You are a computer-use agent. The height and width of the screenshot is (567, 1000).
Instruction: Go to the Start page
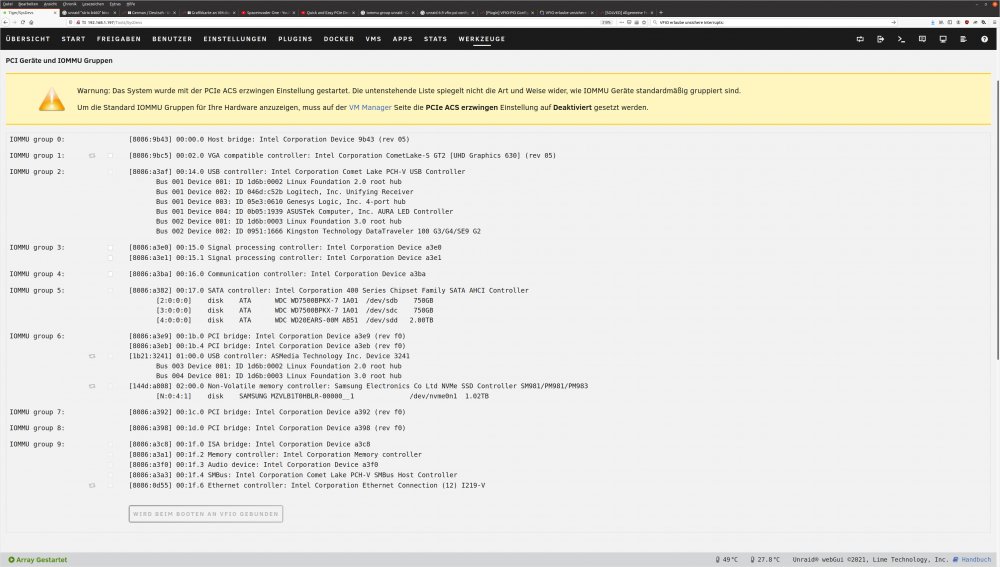coord(73,39)
